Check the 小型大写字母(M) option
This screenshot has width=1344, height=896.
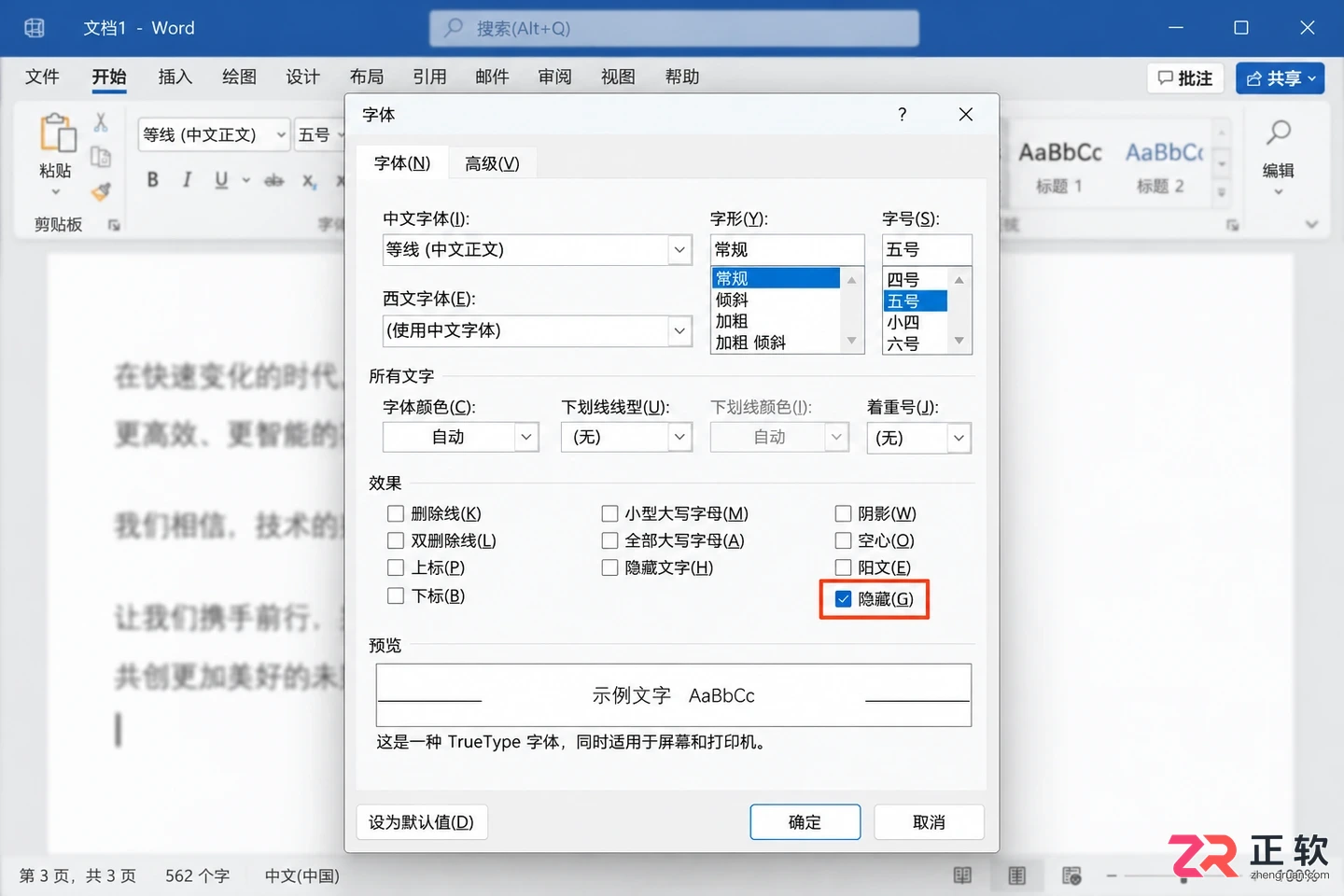609,513
